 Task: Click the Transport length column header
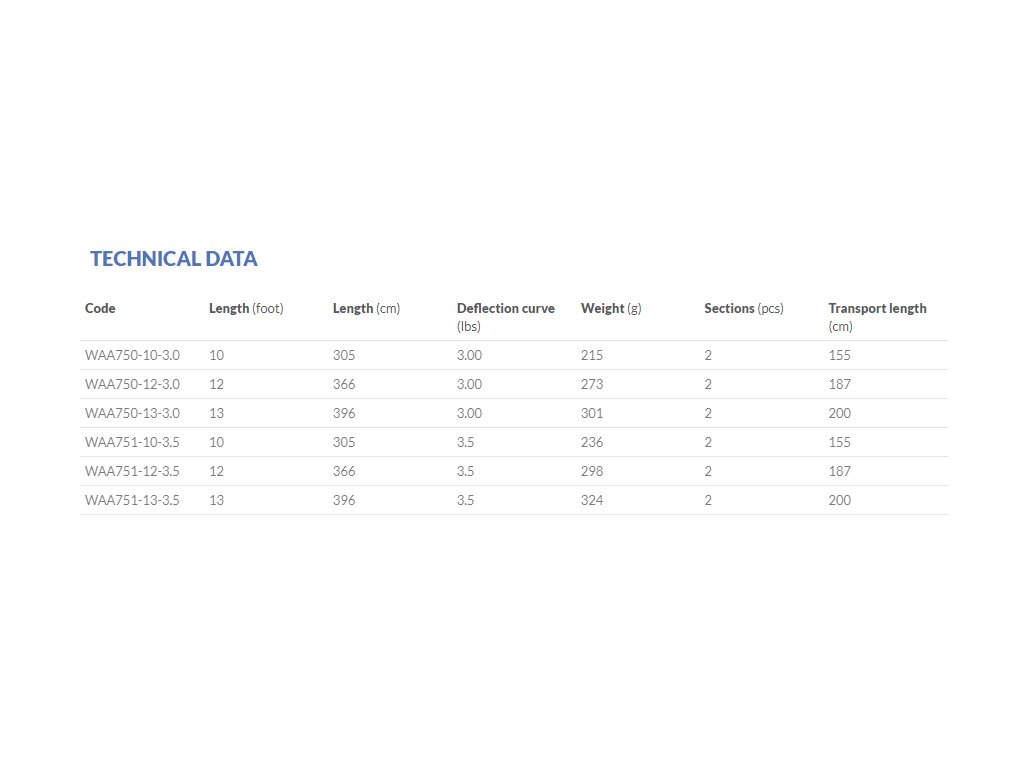[877, 309]
